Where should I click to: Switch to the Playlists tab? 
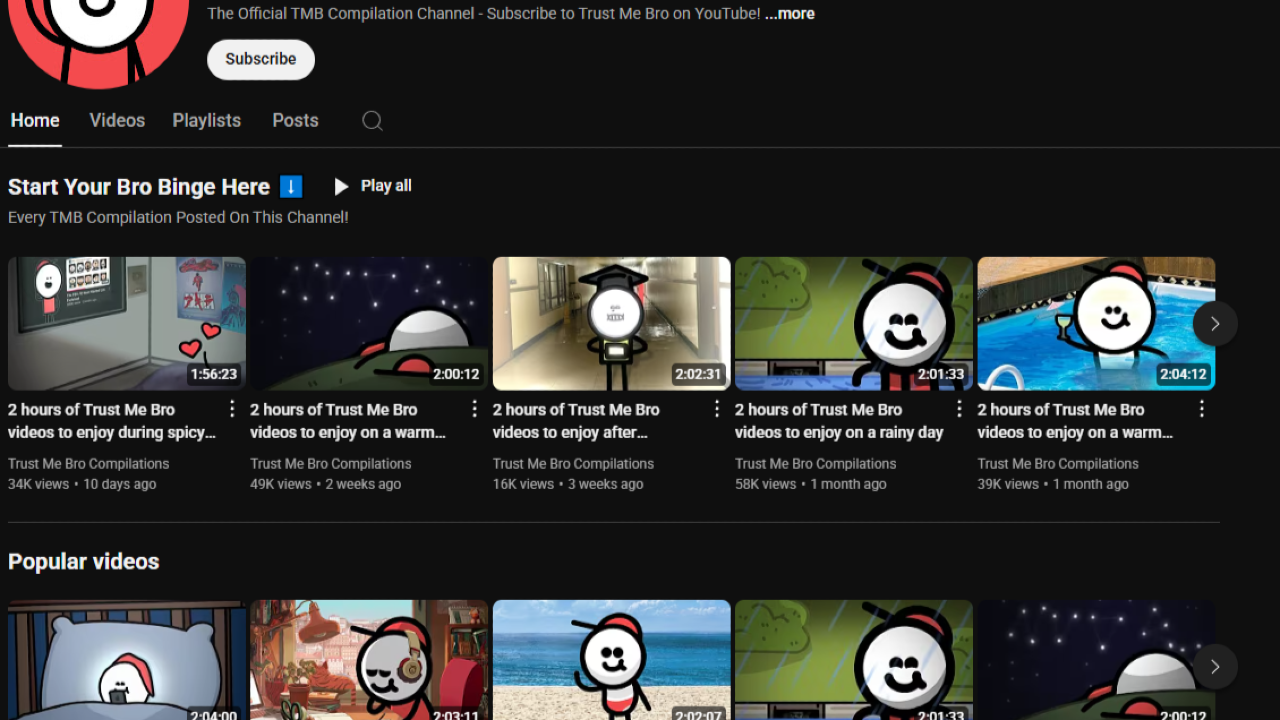click(206, 121)
